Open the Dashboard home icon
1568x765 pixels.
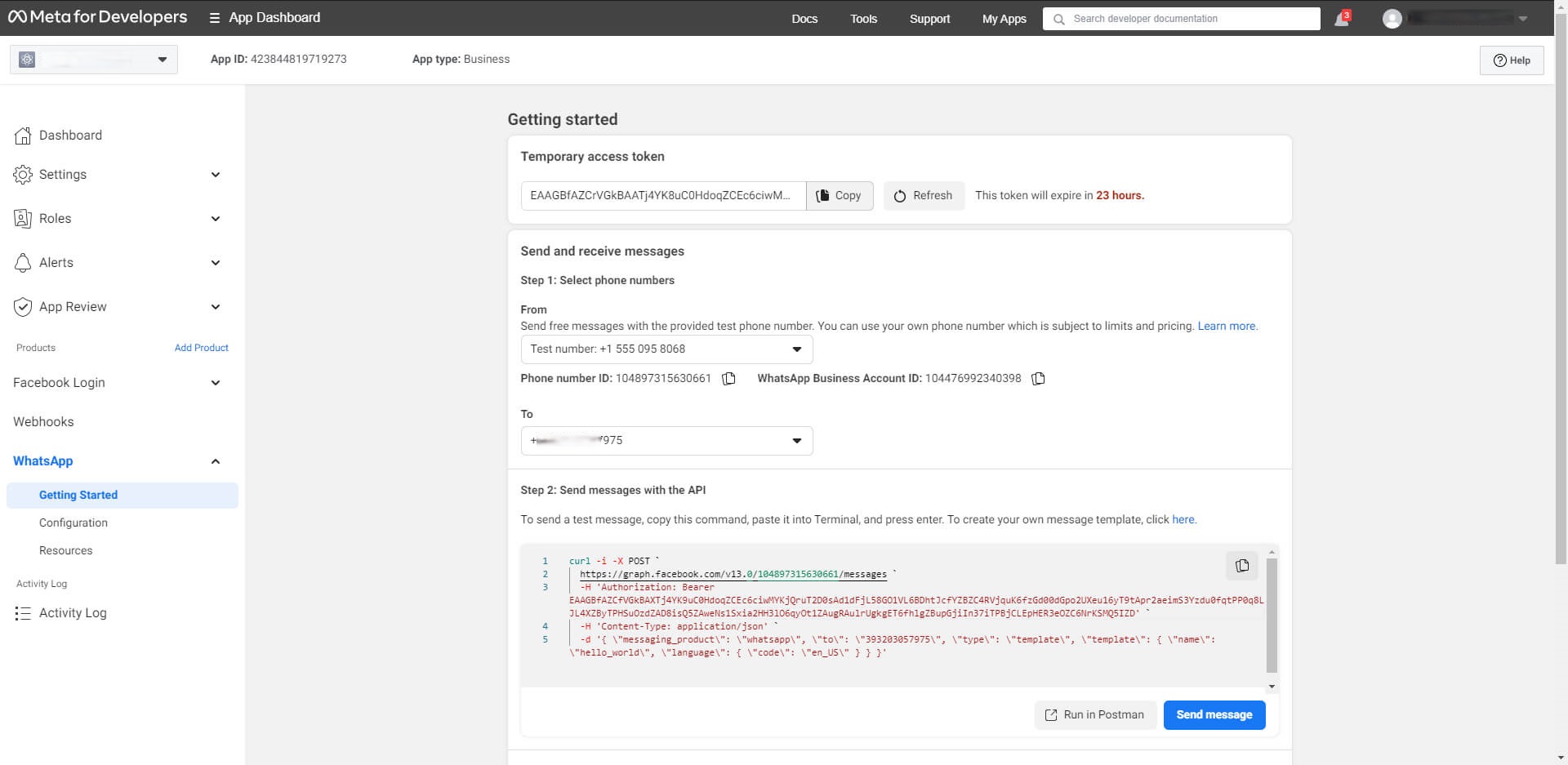(x=23, y=136)
